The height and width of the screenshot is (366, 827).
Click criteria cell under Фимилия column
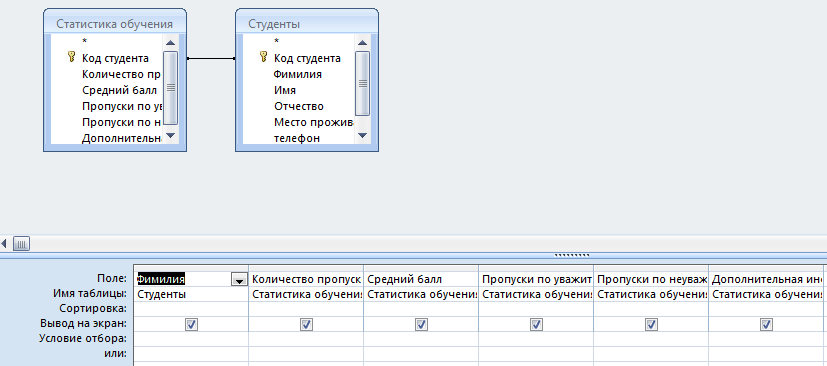191,339
